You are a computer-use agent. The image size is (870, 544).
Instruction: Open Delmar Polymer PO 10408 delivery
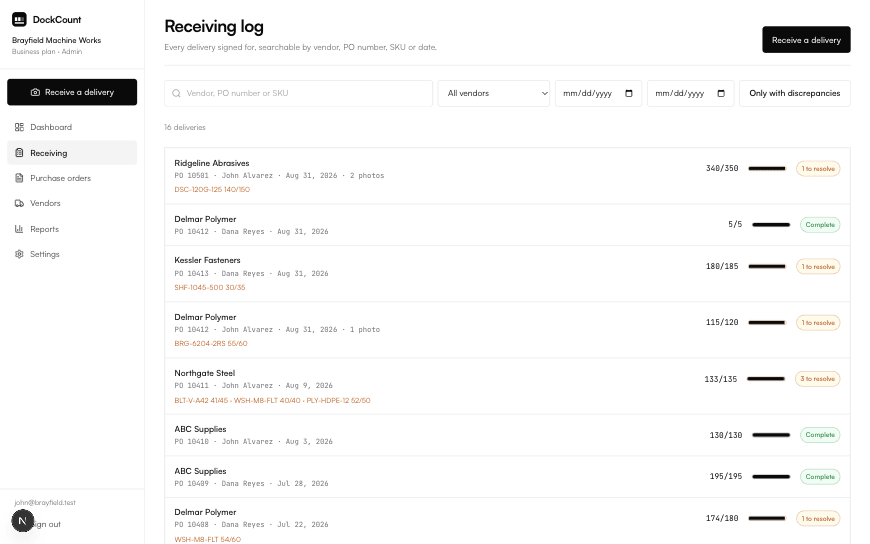507,521
